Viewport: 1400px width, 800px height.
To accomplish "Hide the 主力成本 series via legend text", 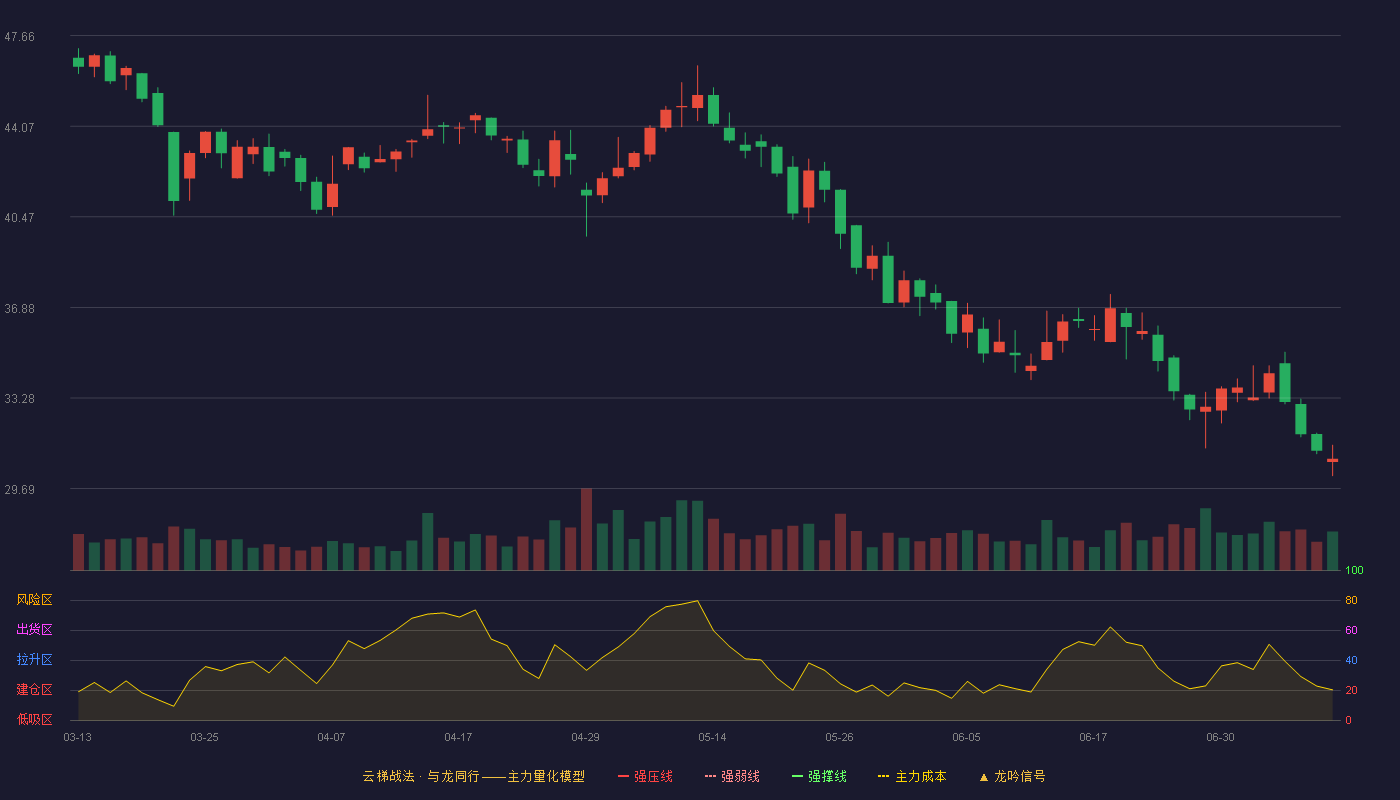I will (920, 776).
